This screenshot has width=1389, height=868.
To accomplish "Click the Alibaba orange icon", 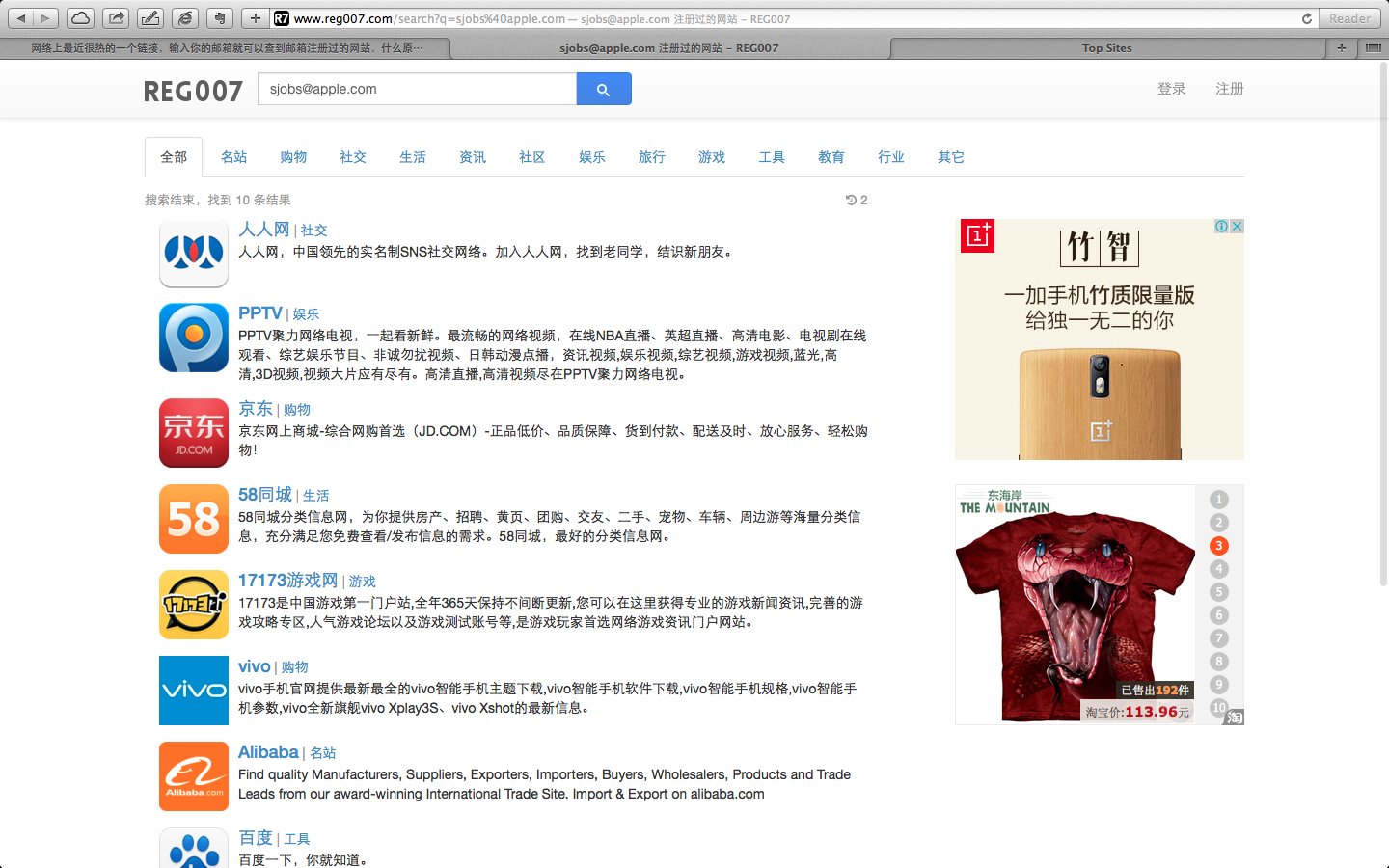I will pyautogui.click(x=193, y=776).
